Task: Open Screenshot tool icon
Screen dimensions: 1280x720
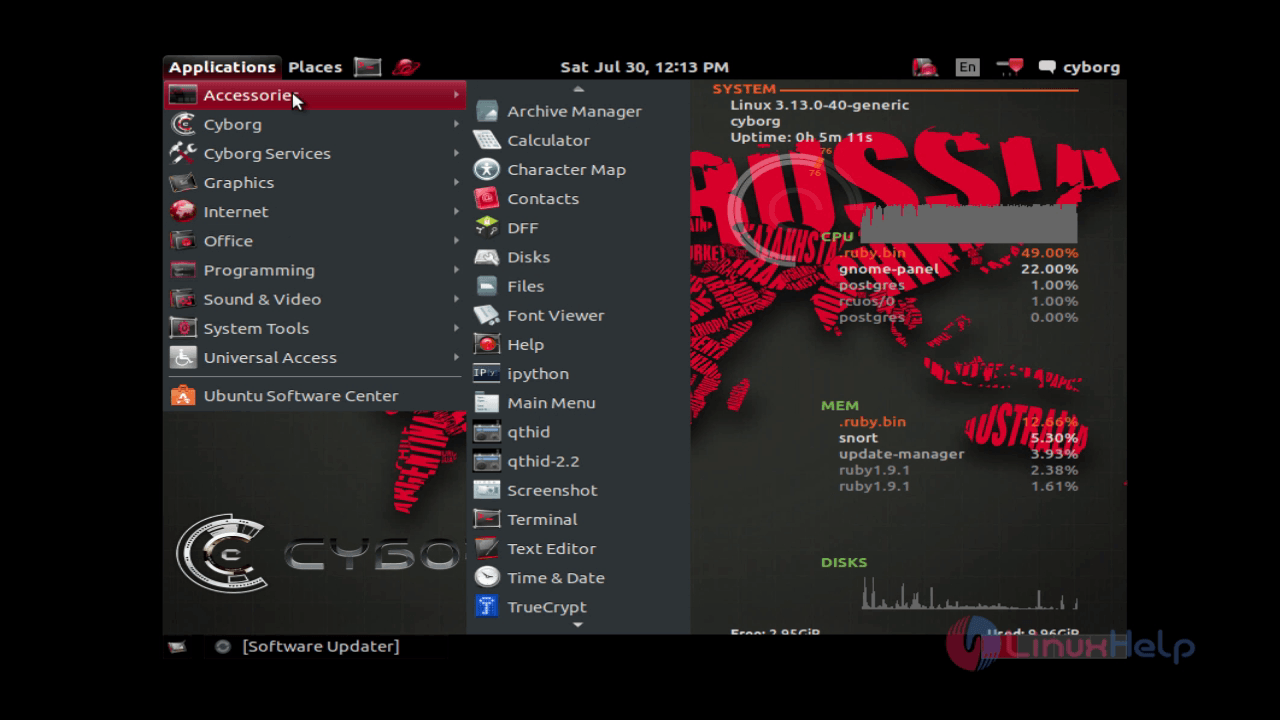Action: [x=486, y=490]
